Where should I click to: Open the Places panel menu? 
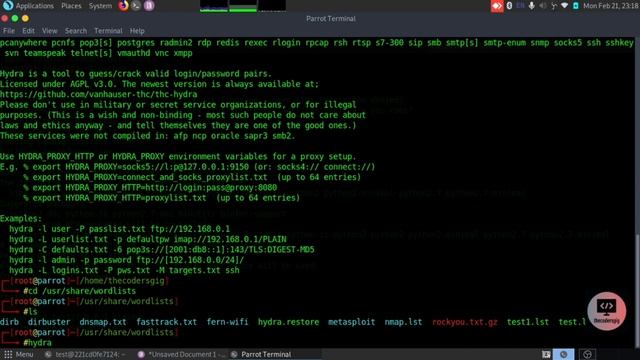71,6
